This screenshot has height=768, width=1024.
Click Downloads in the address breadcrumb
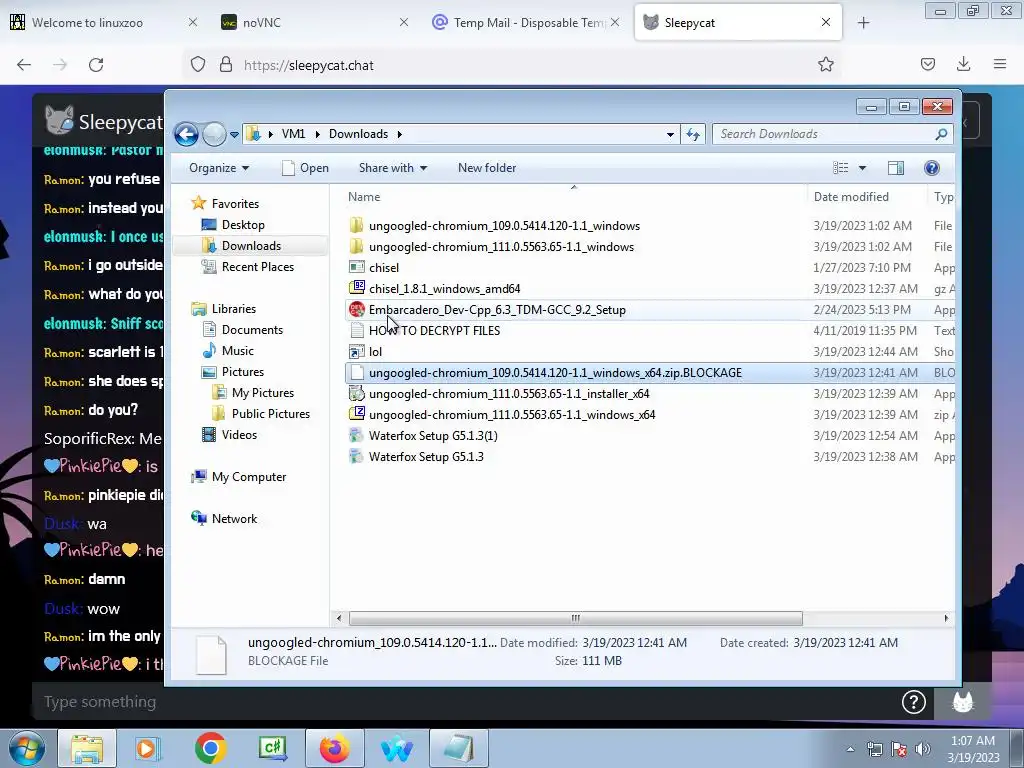point(359,134)
